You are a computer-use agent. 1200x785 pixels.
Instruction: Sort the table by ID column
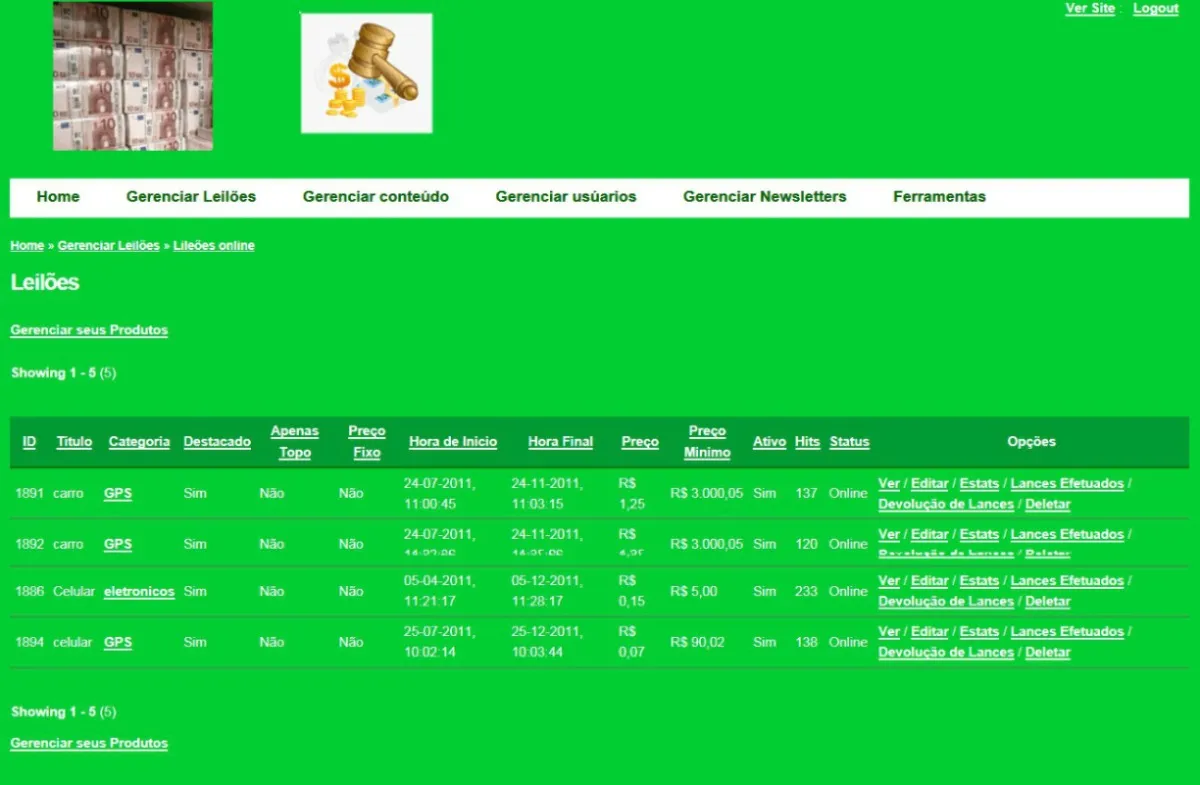pyautogui.click(x=29, y=442)
